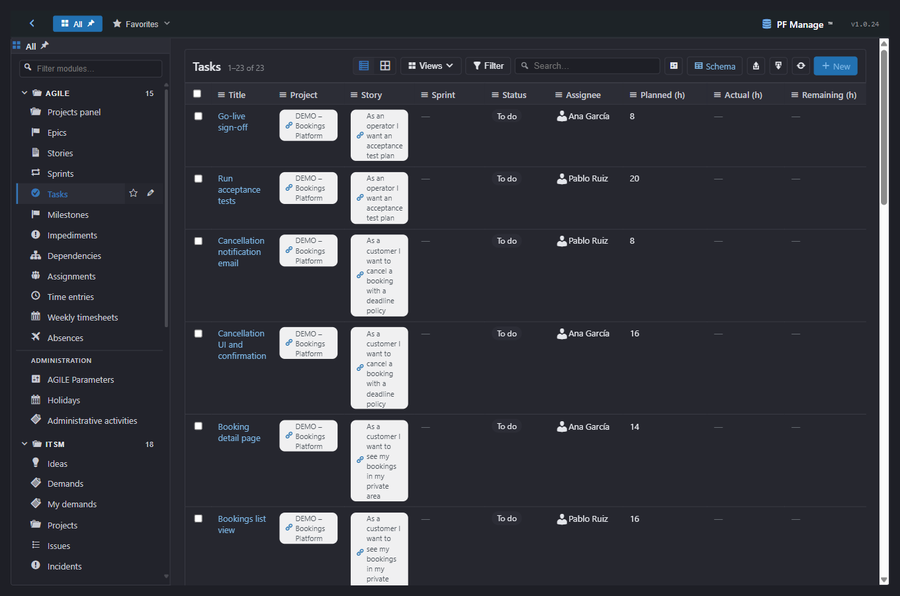Open My demands in the sidebar
The image size is (900, 596).
[x=72, y=504]
